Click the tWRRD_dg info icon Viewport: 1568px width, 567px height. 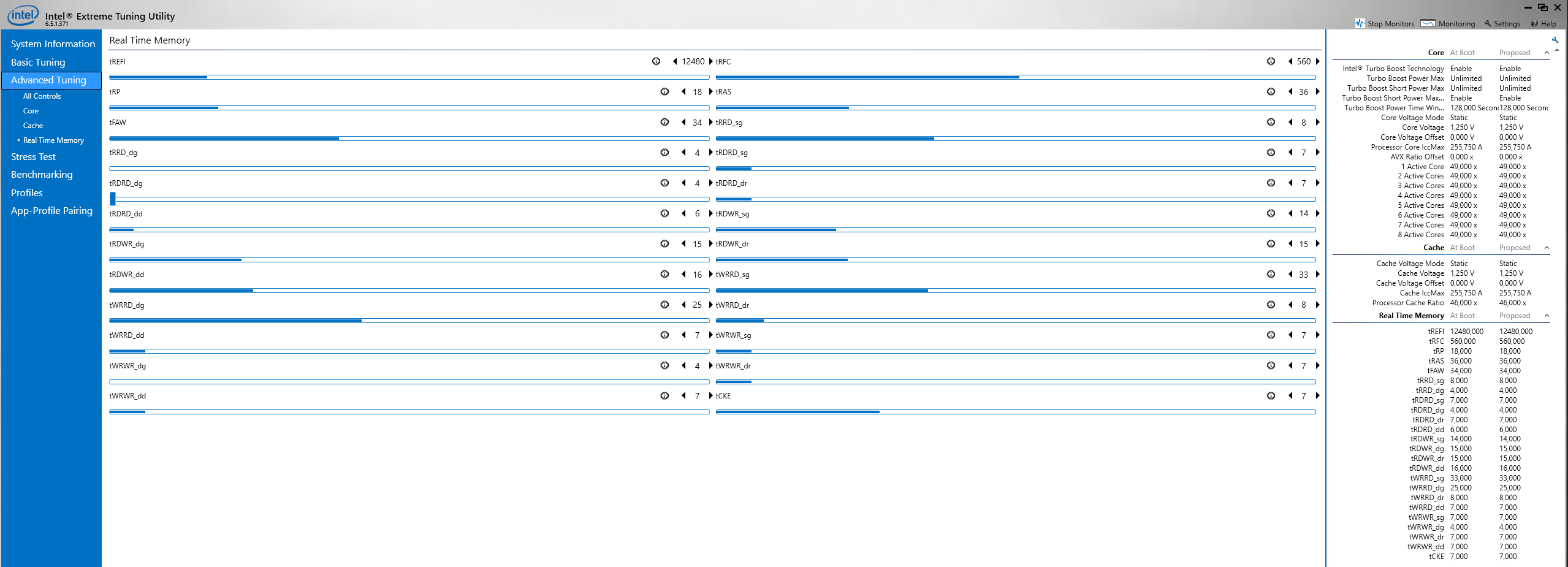[664, 305]
